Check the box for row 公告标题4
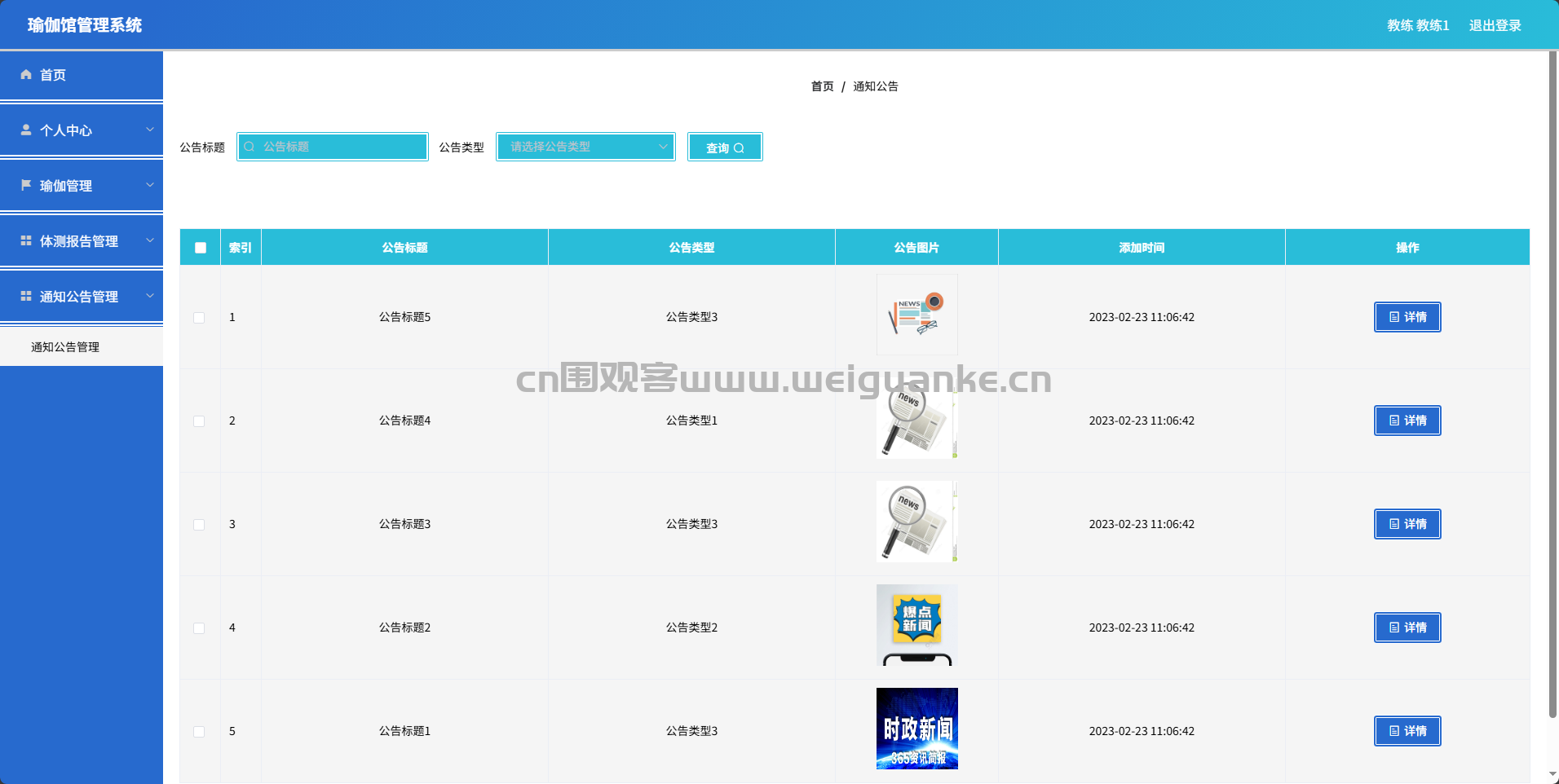This screenshot has width=1559, height=784. coord(199,421)
